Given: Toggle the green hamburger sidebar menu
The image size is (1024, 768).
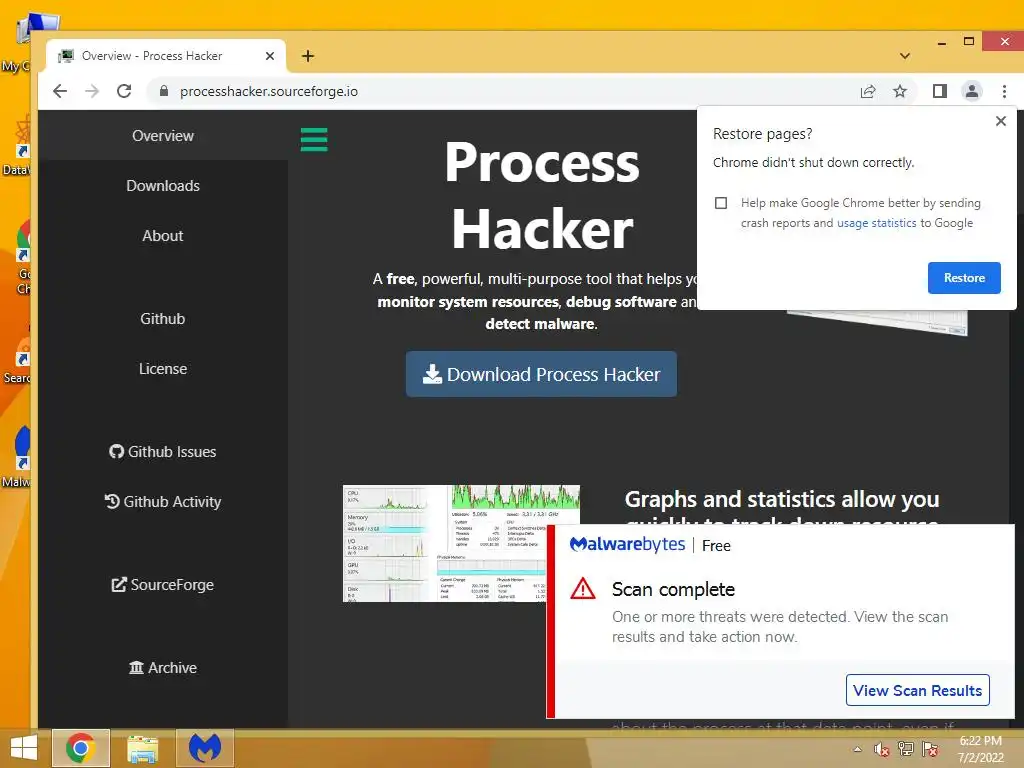Looking at the screenshot, I should pos(314,139).
